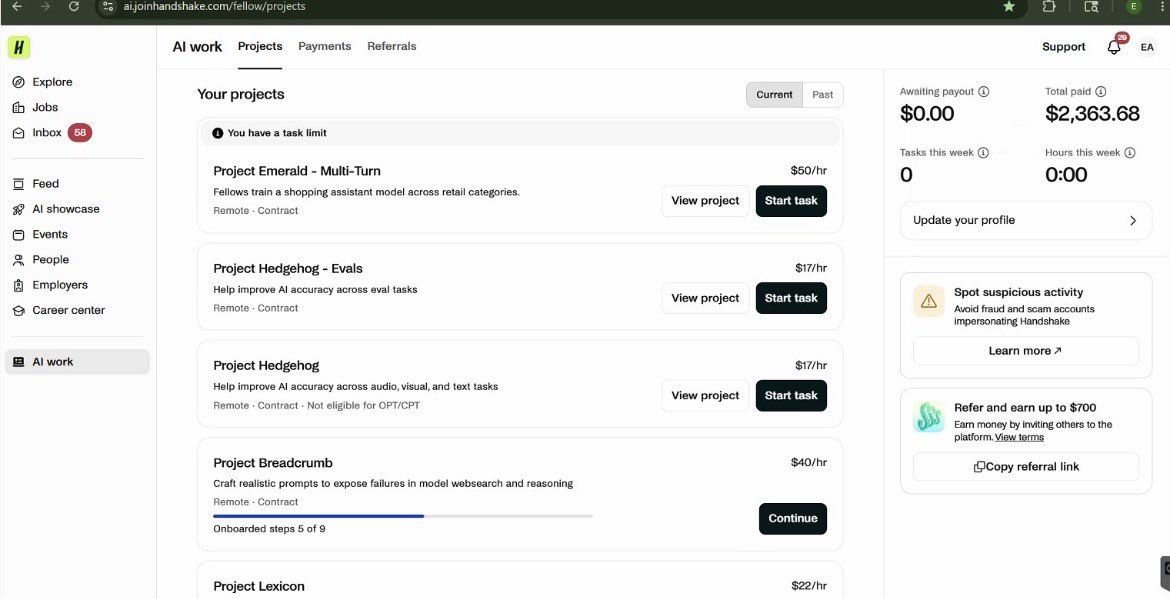The width and height of the screenshot is (1170, 599).
Task: Switch to Past projects
Action: pyautogui.click(x=823, y=95)
